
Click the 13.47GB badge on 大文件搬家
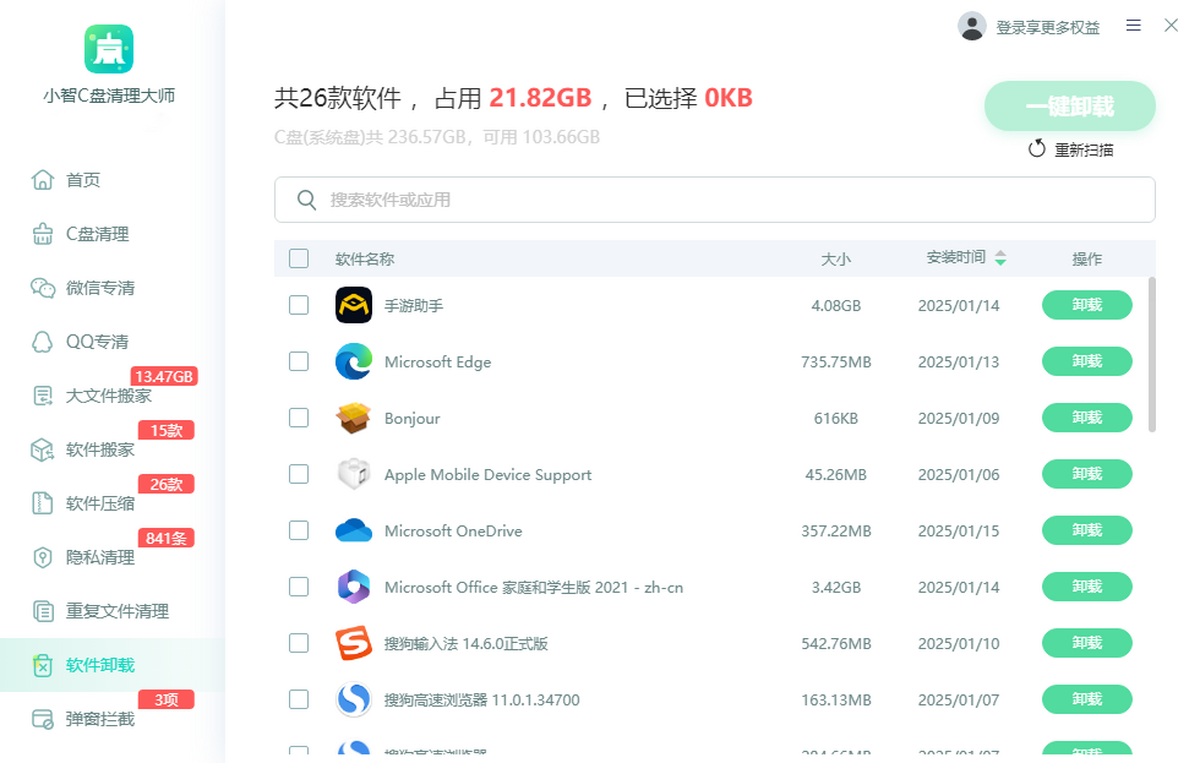click(164, 377)
